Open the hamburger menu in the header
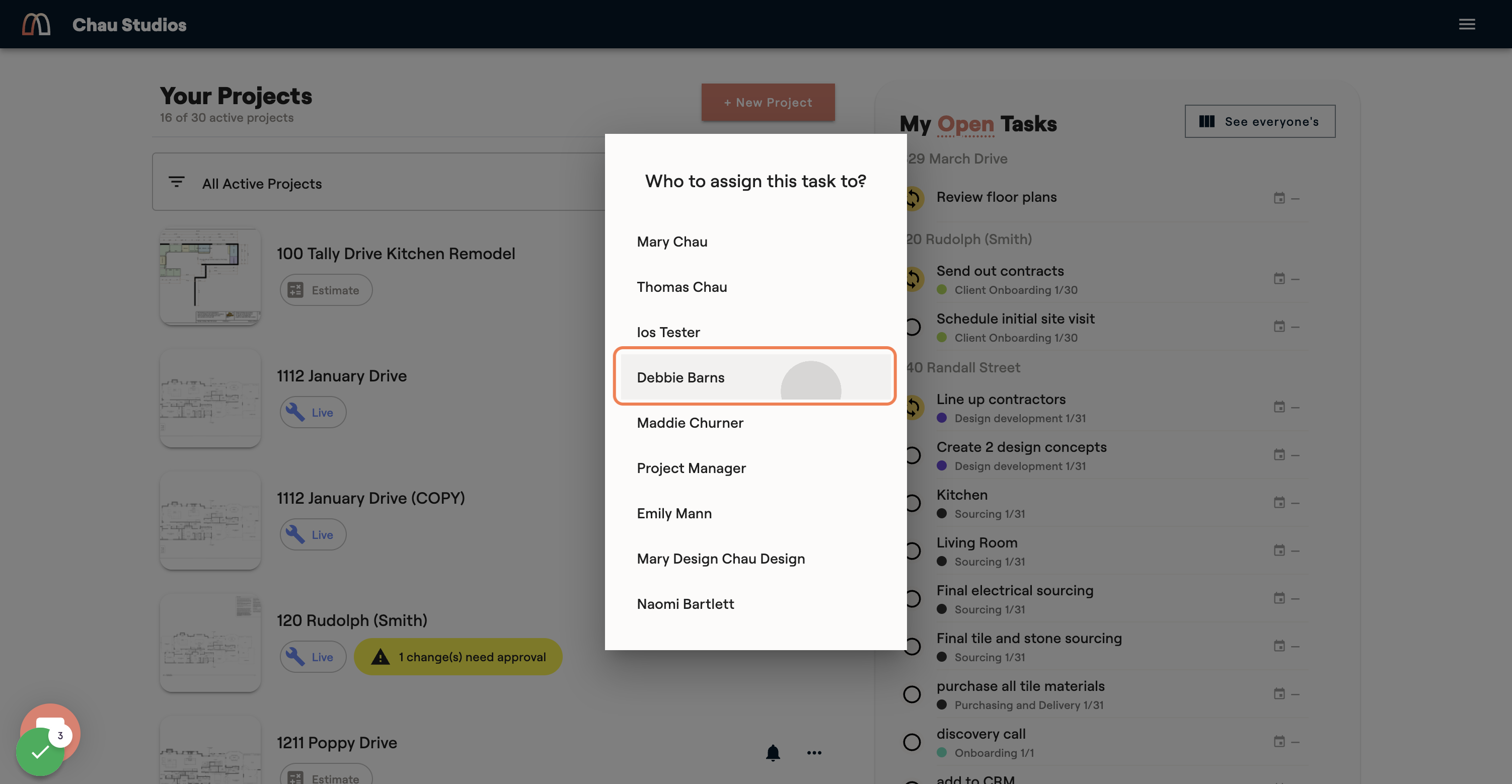1512x784 pixels. [x=1467, y=24]
